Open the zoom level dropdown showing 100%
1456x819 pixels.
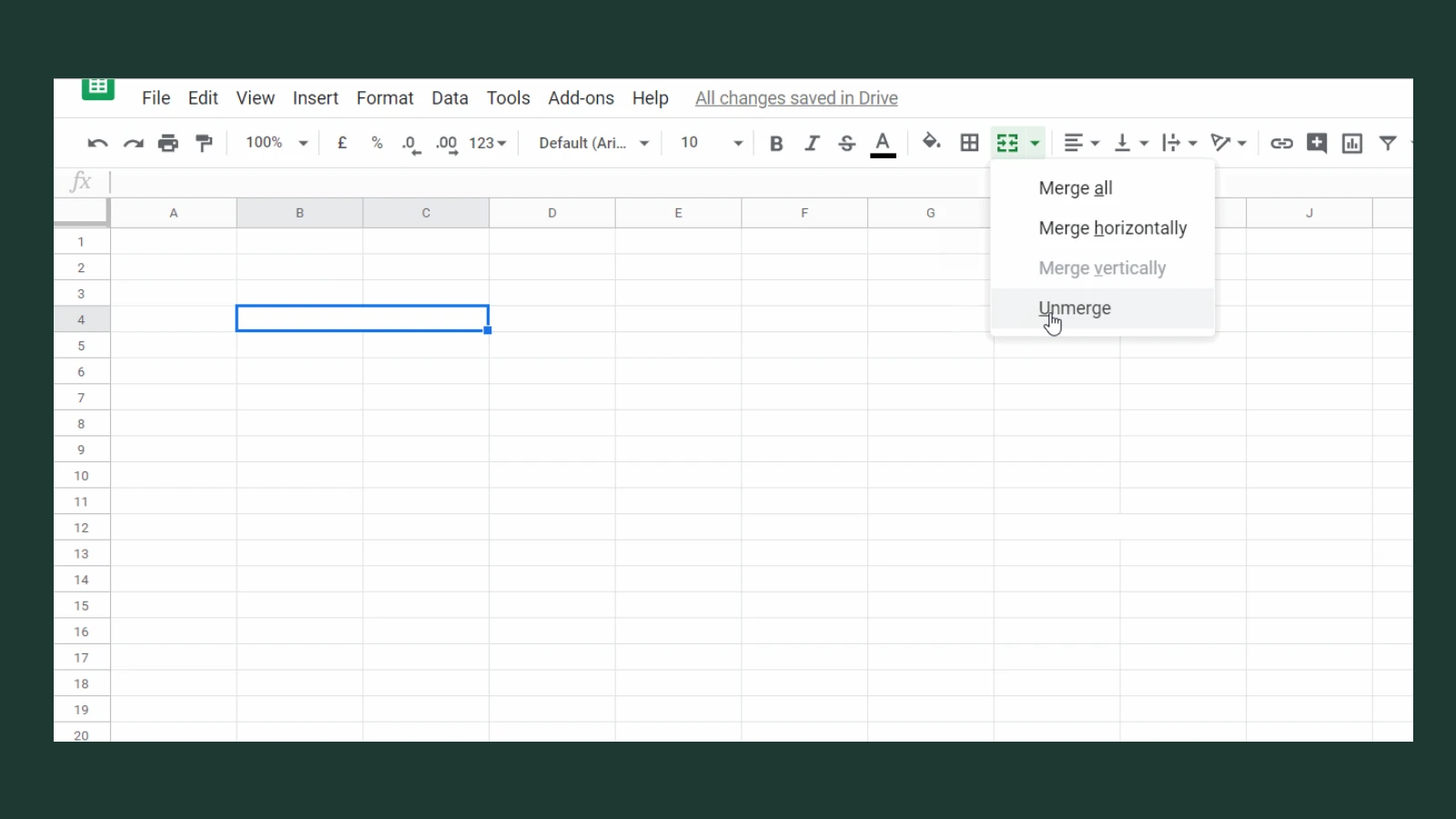(275, 143)
